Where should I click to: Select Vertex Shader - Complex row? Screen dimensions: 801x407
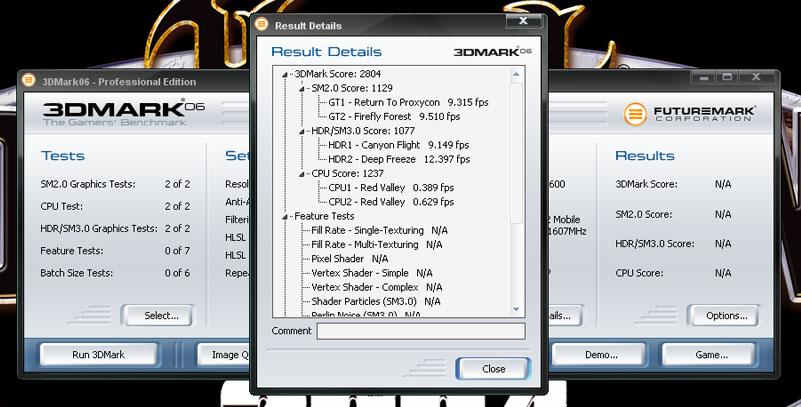[376, 288]
